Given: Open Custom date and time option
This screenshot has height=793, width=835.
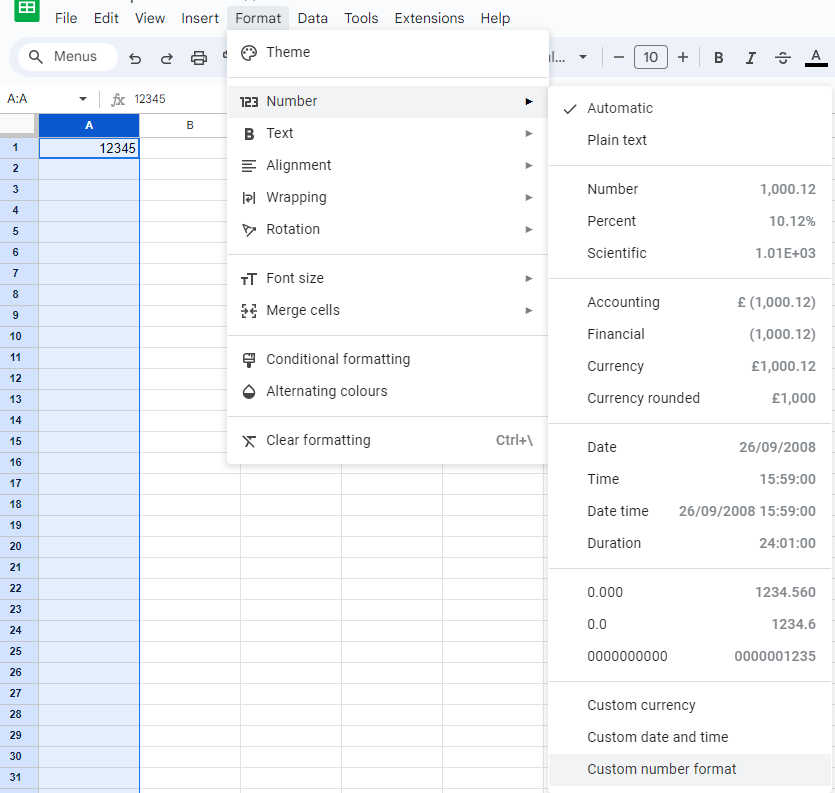Looking at the screenshot, I should pyautogui.click(x=690, y=737).
